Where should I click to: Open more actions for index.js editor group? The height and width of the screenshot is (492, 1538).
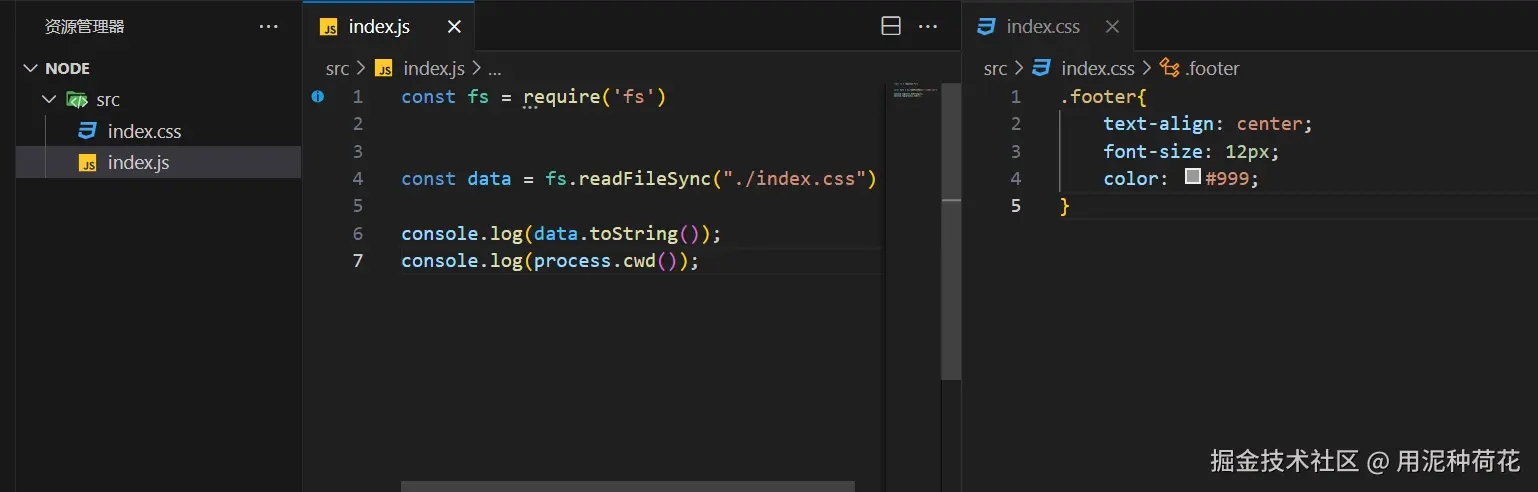point(928,27)
